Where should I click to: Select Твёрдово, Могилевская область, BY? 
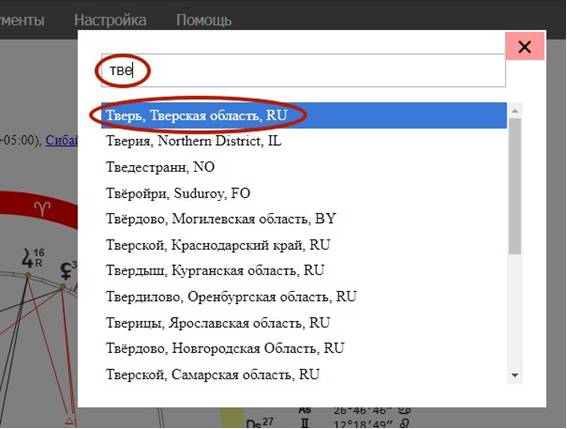point(304,219)
